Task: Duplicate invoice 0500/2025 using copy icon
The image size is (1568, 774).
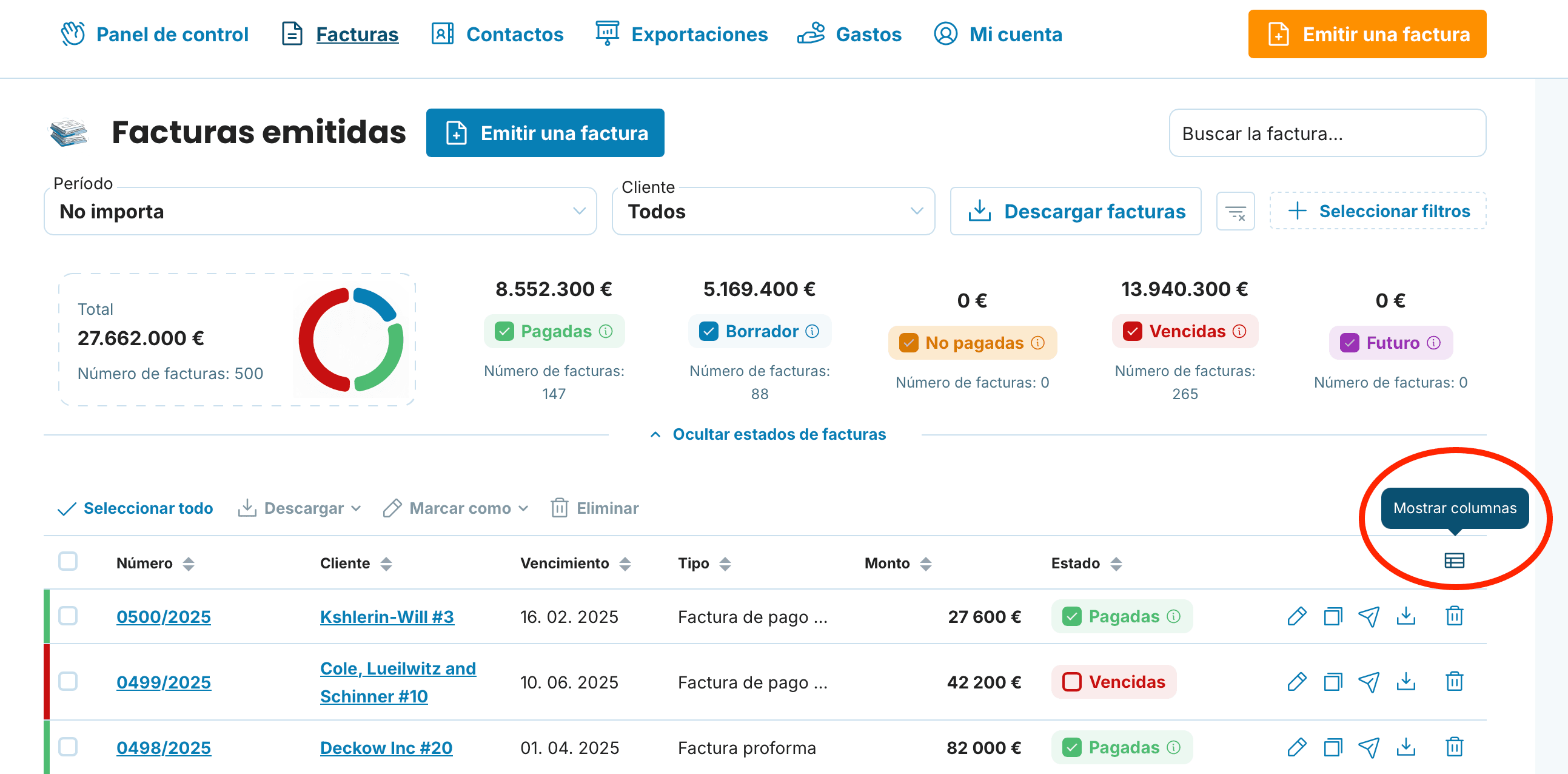Action: [x=1332, y=616]
